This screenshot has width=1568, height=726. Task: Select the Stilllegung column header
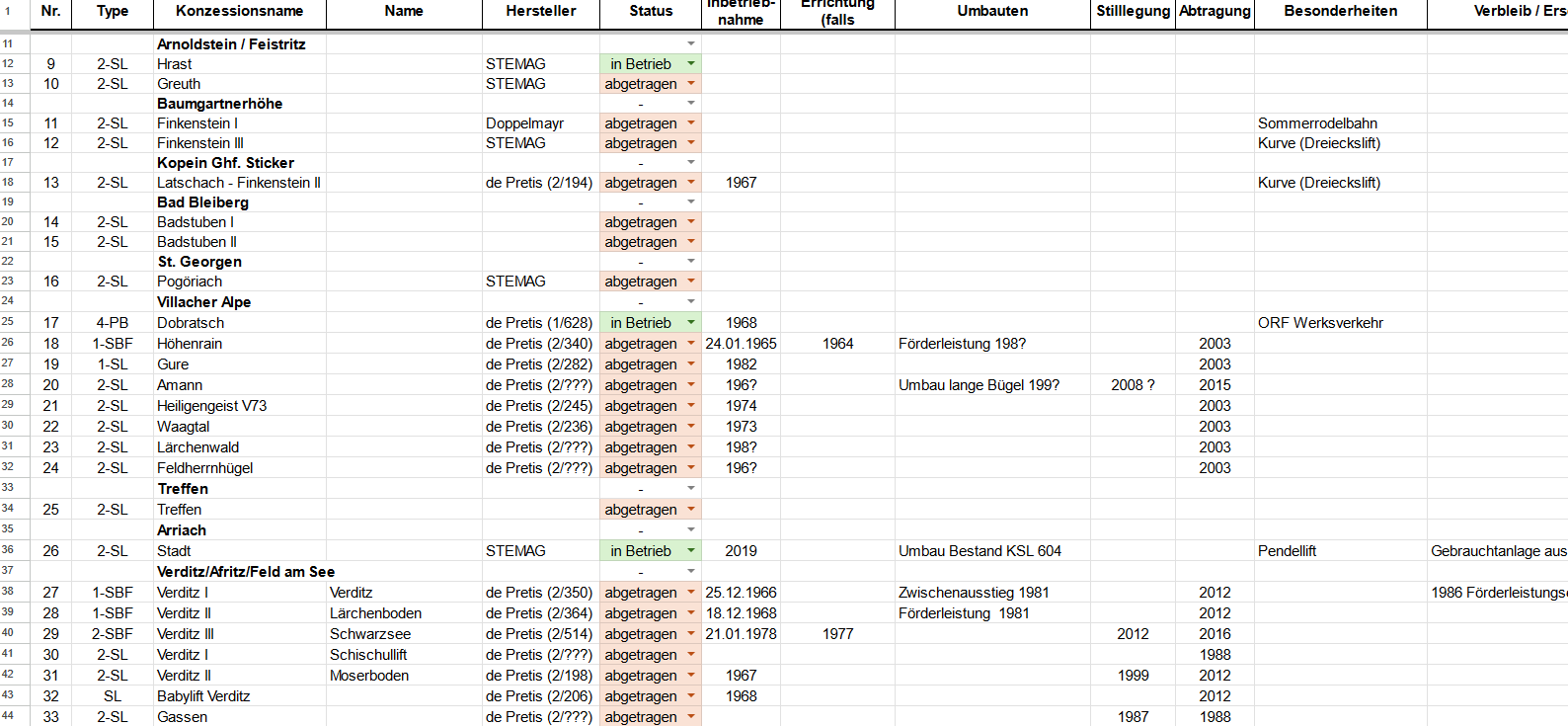1133,12
